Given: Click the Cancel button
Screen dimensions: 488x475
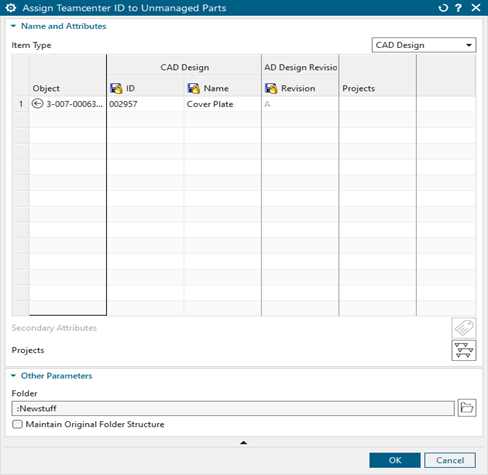Looking at the screenshot, I should tap(450, 460).
